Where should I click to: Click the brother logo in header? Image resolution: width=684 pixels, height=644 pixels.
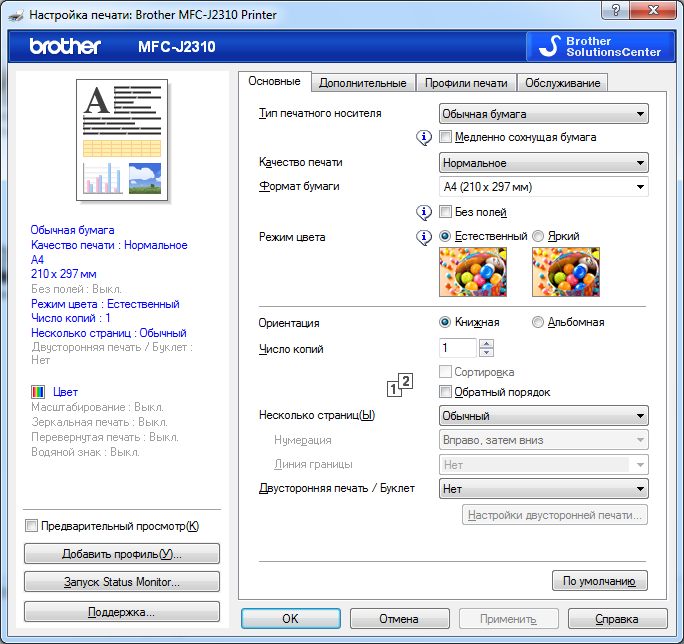tap(65, 46)
